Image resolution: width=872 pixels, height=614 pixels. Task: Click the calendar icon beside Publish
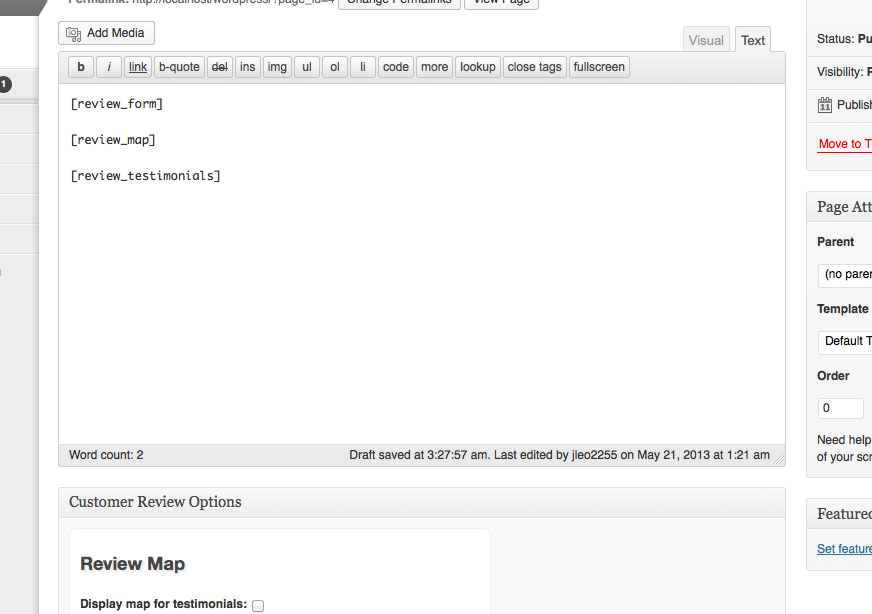click(x=825, y=105)
